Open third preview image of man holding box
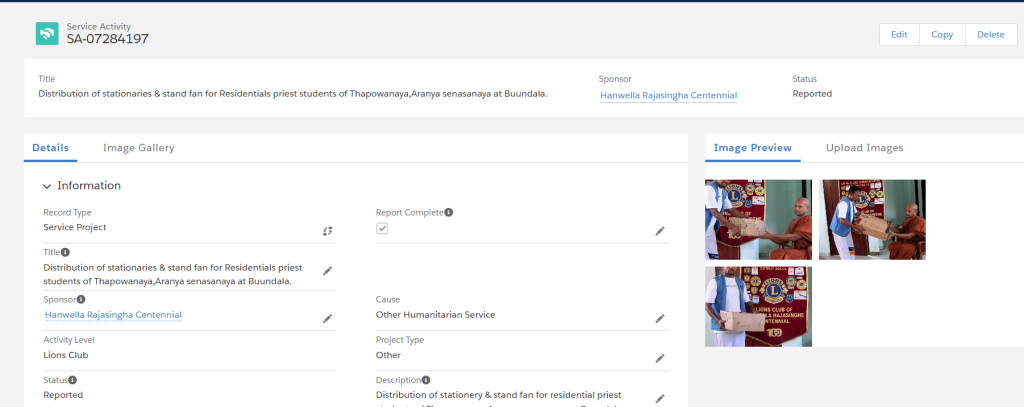This screenshot has width=1024, height=407. 758,306
